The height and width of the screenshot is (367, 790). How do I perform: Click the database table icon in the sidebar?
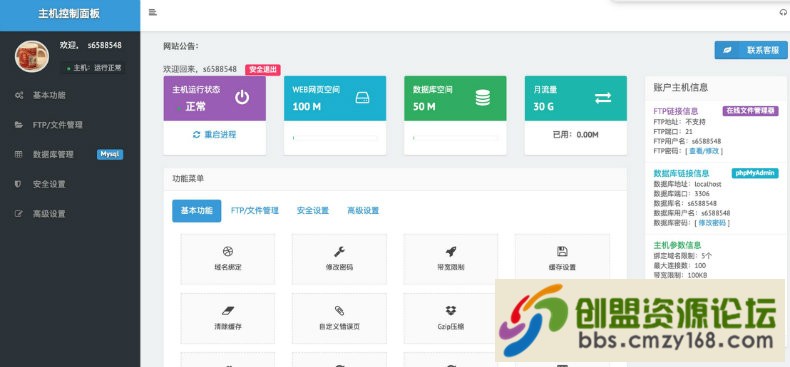(x=19, y=154)
